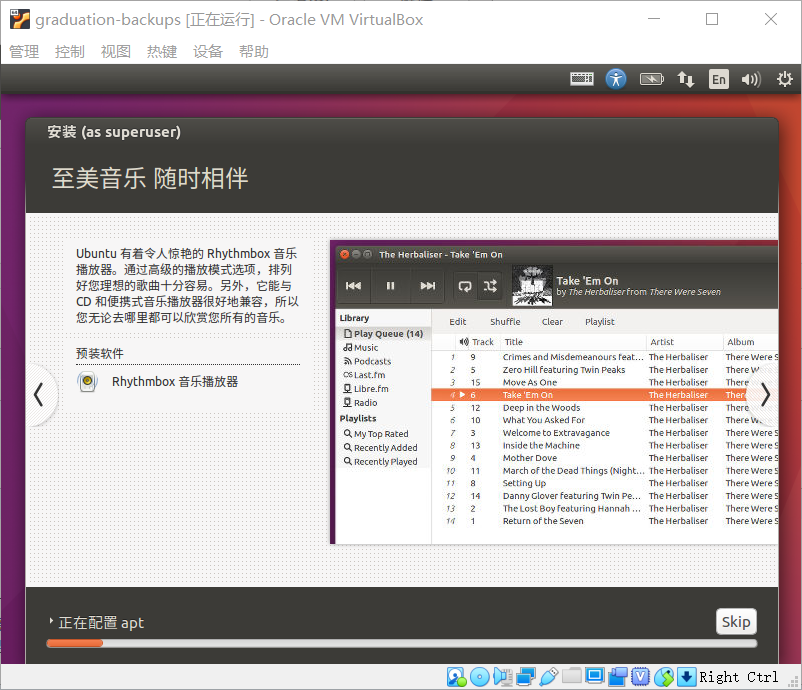Screen dimensions: 802x690
Task: Click the Right Ctrl host key label
Action: pyautogui.click(x=739, y=677)
